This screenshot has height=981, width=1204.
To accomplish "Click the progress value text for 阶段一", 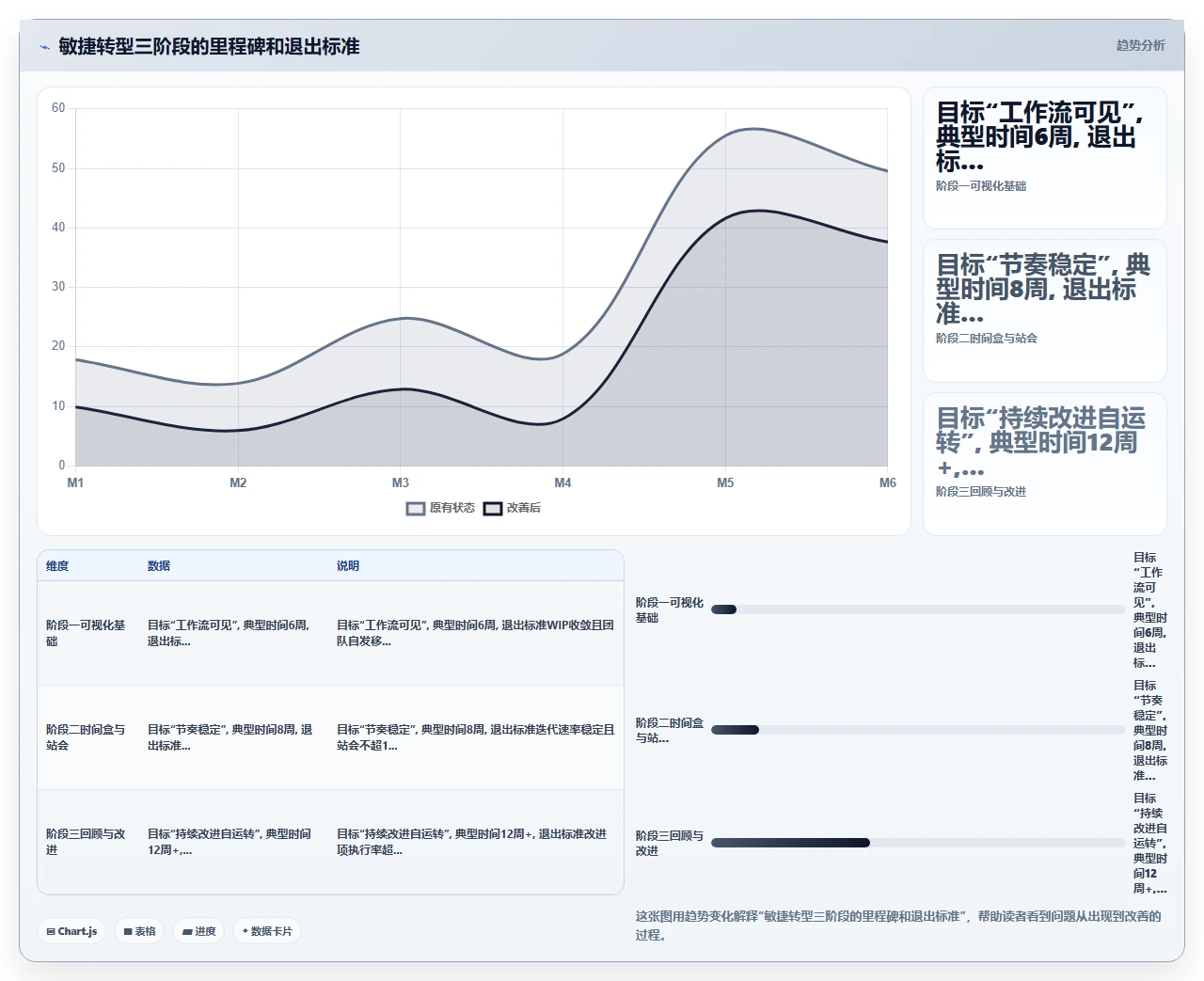I will pyautogui.click(x=1149, y=609).
